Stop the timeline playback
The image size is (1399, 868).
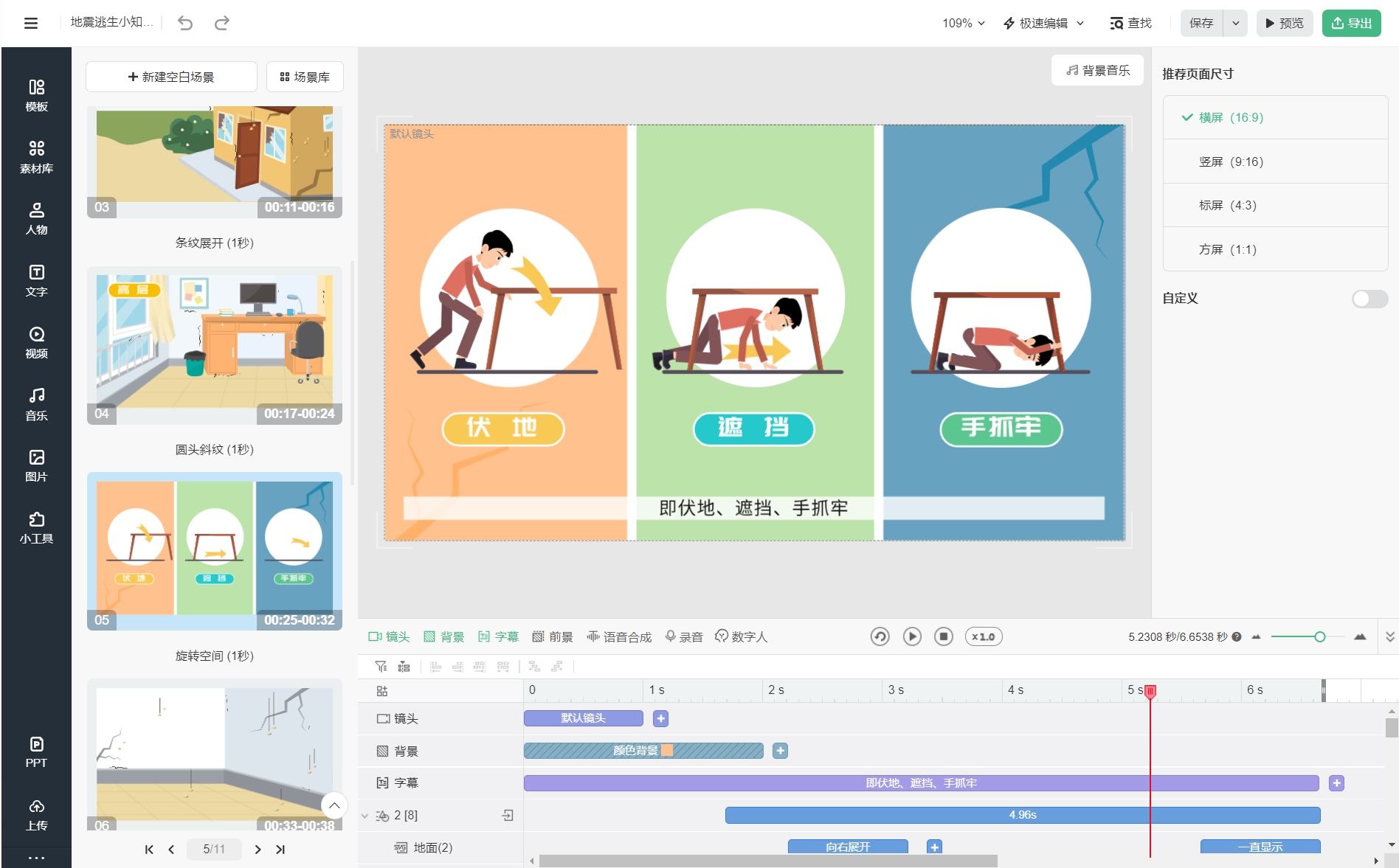944,636
